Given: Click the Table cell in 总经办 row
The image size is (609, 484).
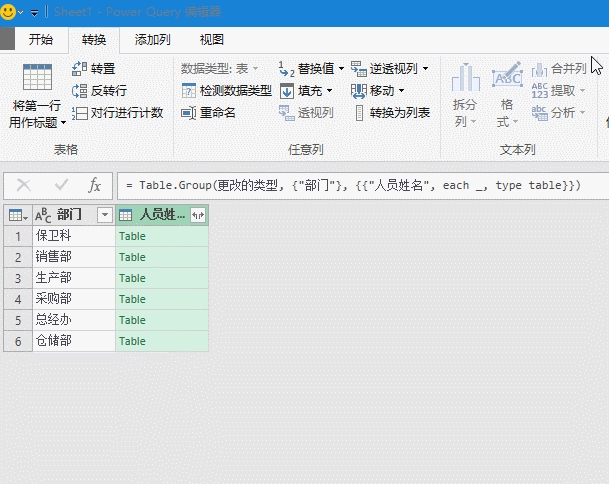Looking at the screenshot, I should click(162, 320).
